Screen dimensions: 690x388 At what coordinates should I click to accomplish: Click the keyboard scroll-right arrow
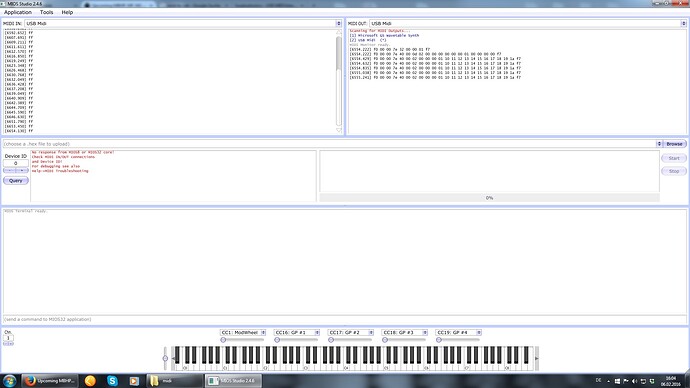point(536,358)
